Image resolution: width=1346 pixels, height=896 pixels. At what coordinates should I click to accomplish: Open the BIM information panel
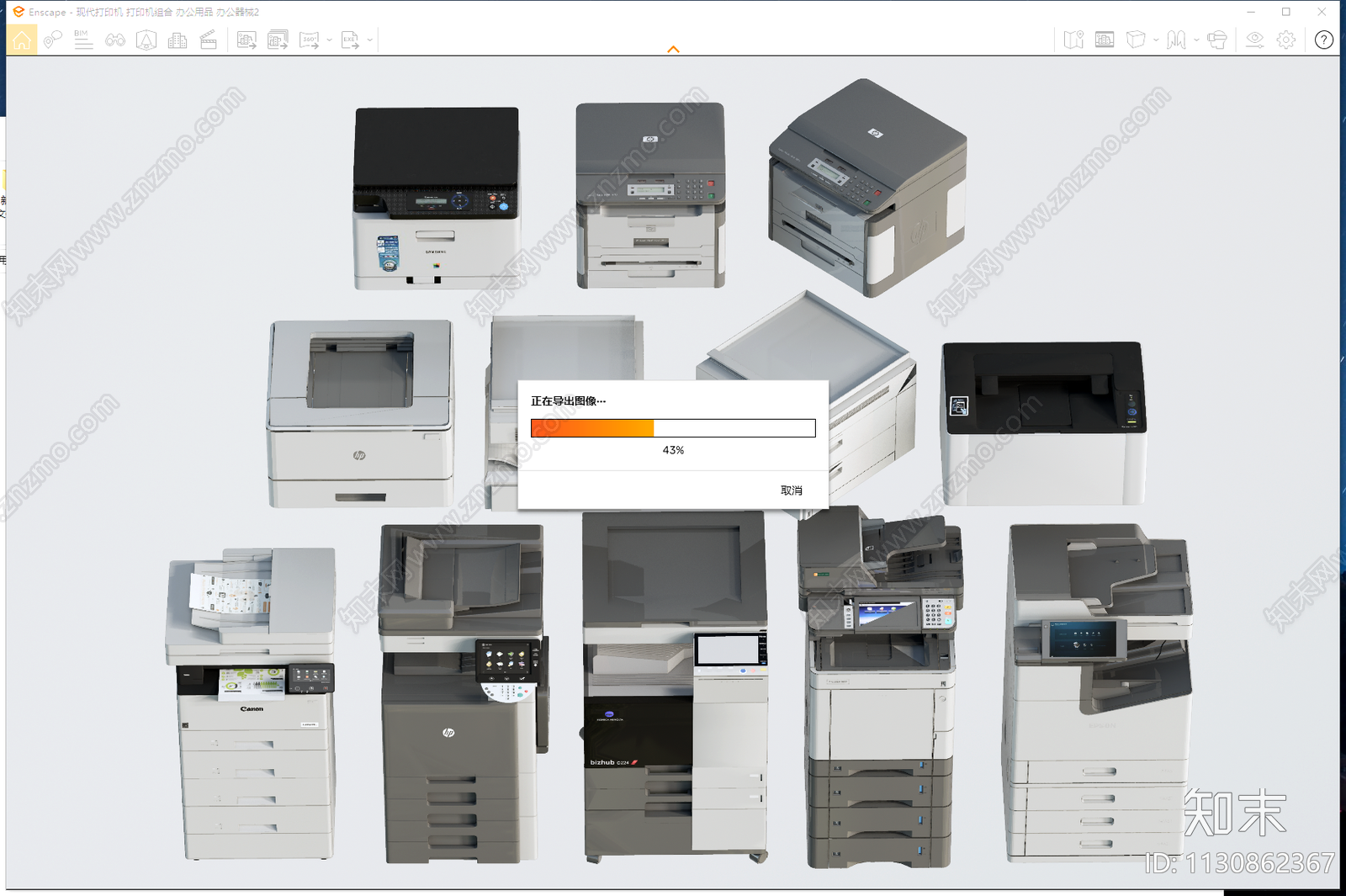pyautogui.click(x=82, y=40)
